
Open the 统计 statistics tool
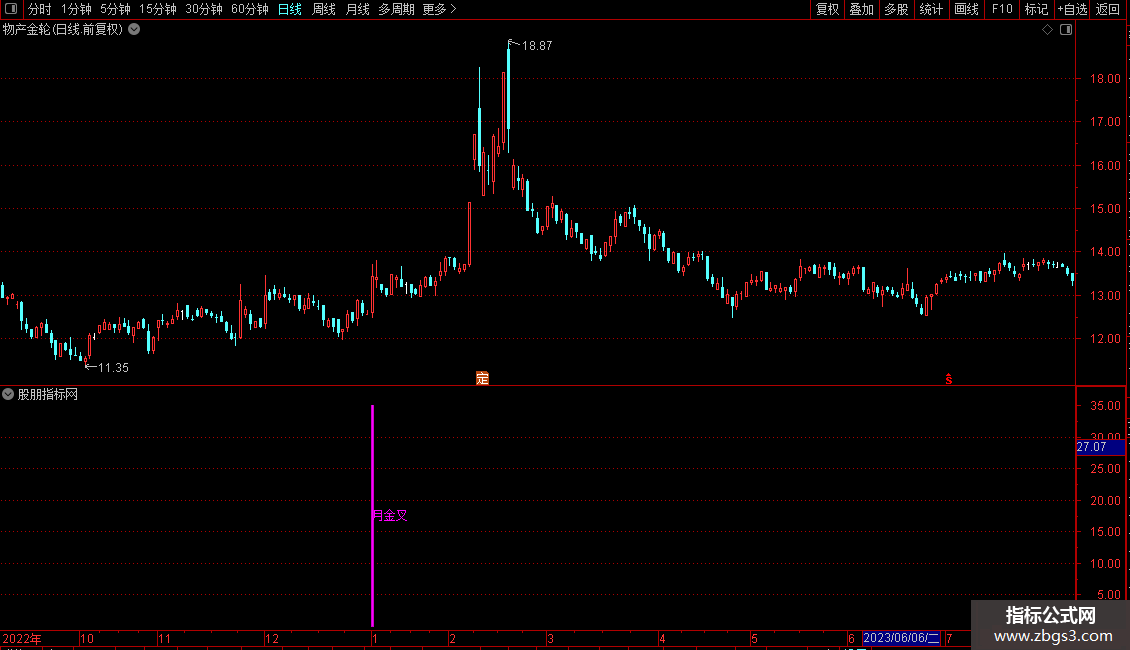[x=931, y=9]
